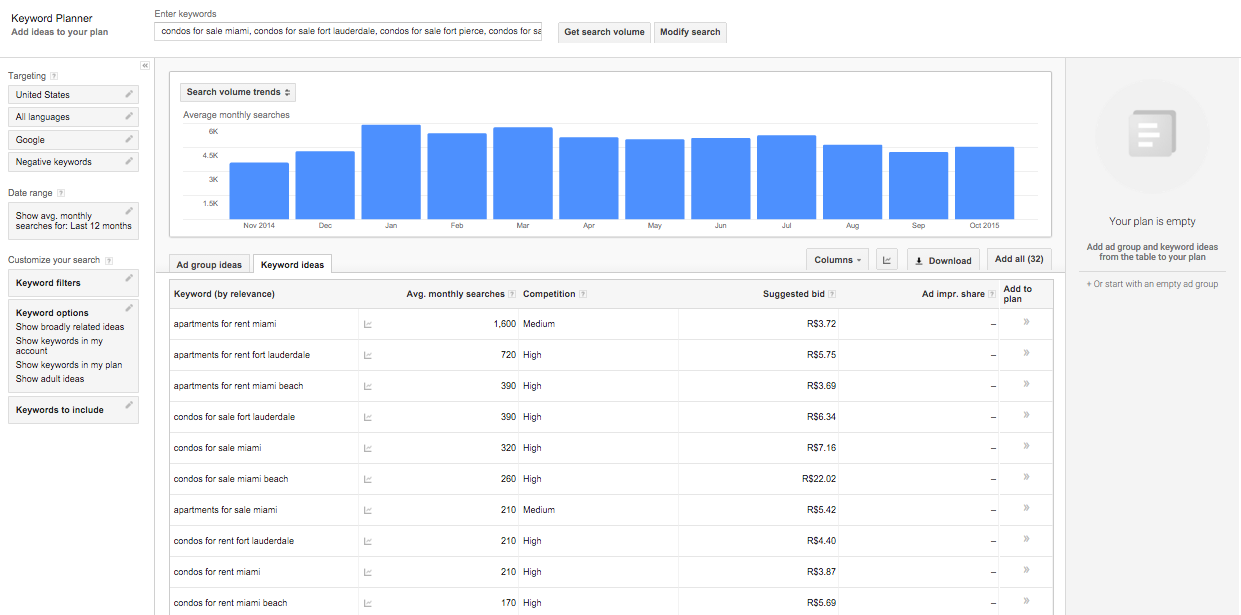Click 1,600 monthly searches value
Screen dimensions: 1241x615
click(x=505, y=324)
